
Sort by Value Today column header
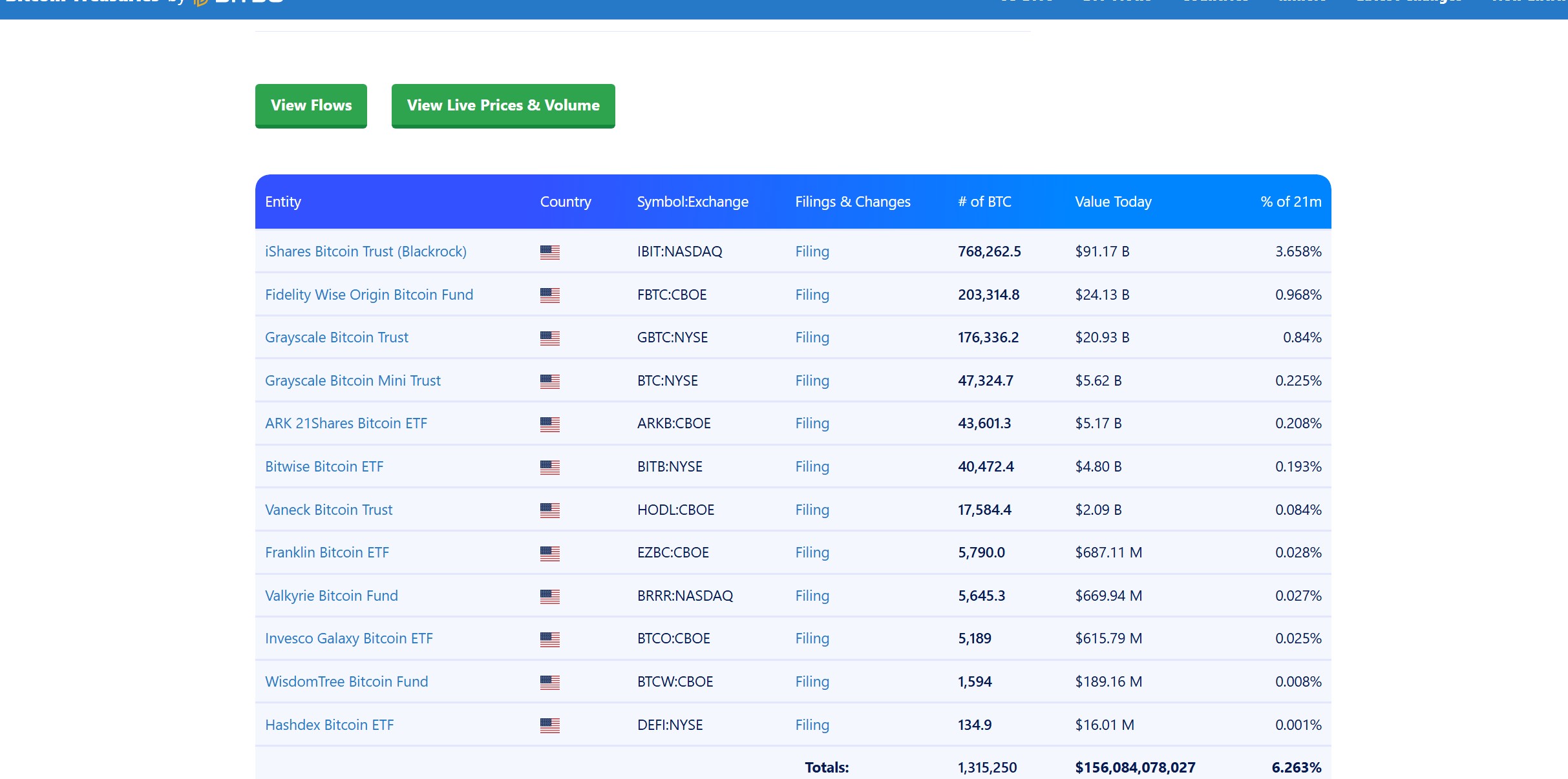pyautogui.click(x=1113, y=202)
